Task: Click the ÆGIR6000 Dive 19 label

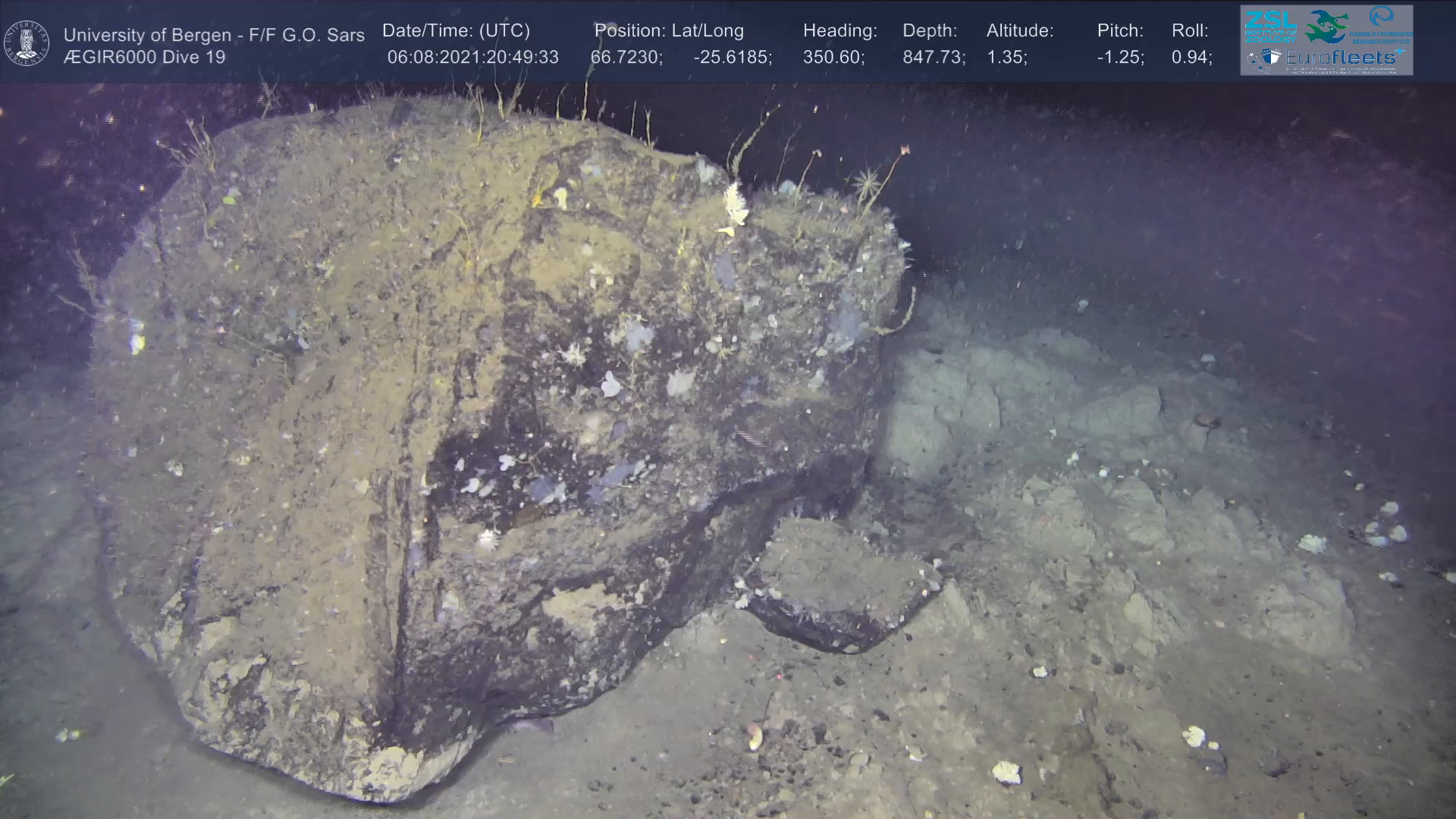Action: (x=144, y=58)
